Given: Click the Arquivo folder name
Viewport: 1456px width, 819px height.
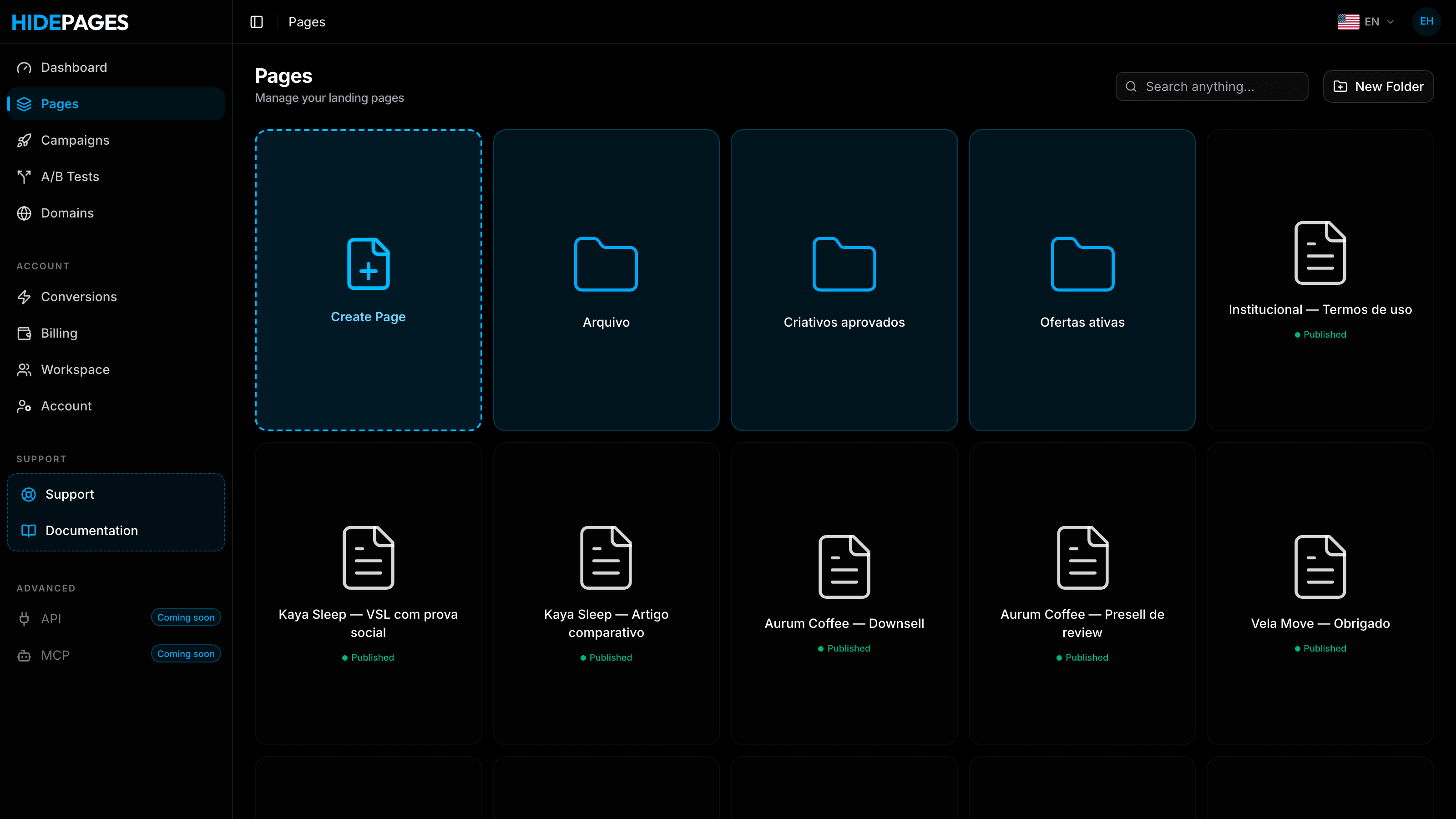Looking at the screenshot, I should [x=606, y=322].
